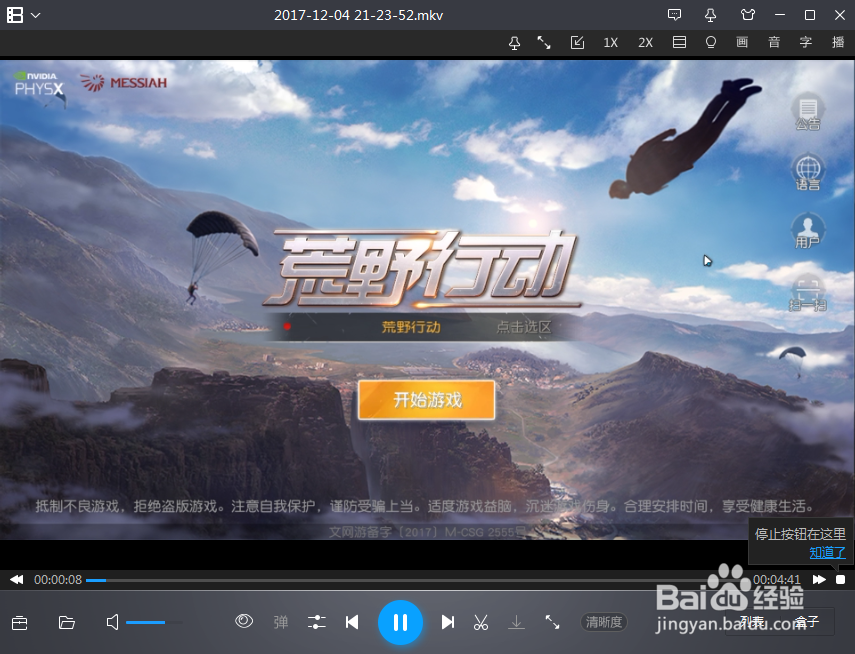855x654 pixels.
Task: Open the main menu list icon
Action: coord(15,15)
